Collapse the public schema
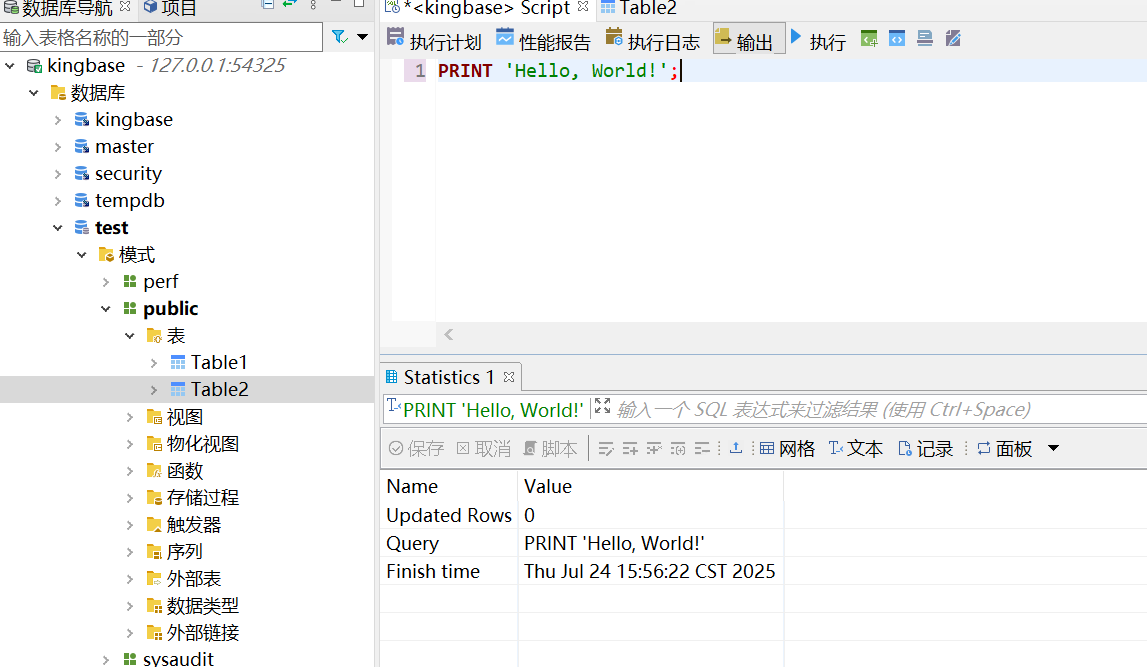The height and width of the screenshot is (667, 1147). 106,309
